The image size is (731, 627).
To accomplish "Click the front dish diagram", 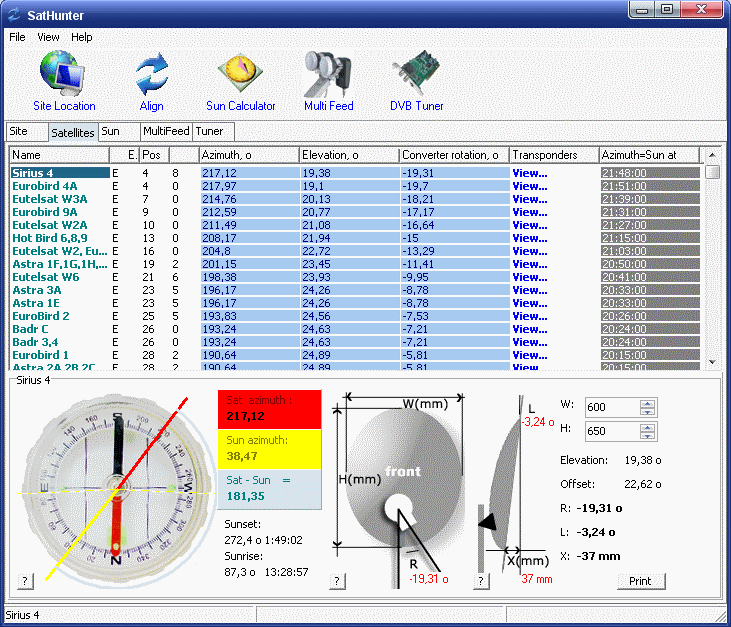I will click(400, 489).
